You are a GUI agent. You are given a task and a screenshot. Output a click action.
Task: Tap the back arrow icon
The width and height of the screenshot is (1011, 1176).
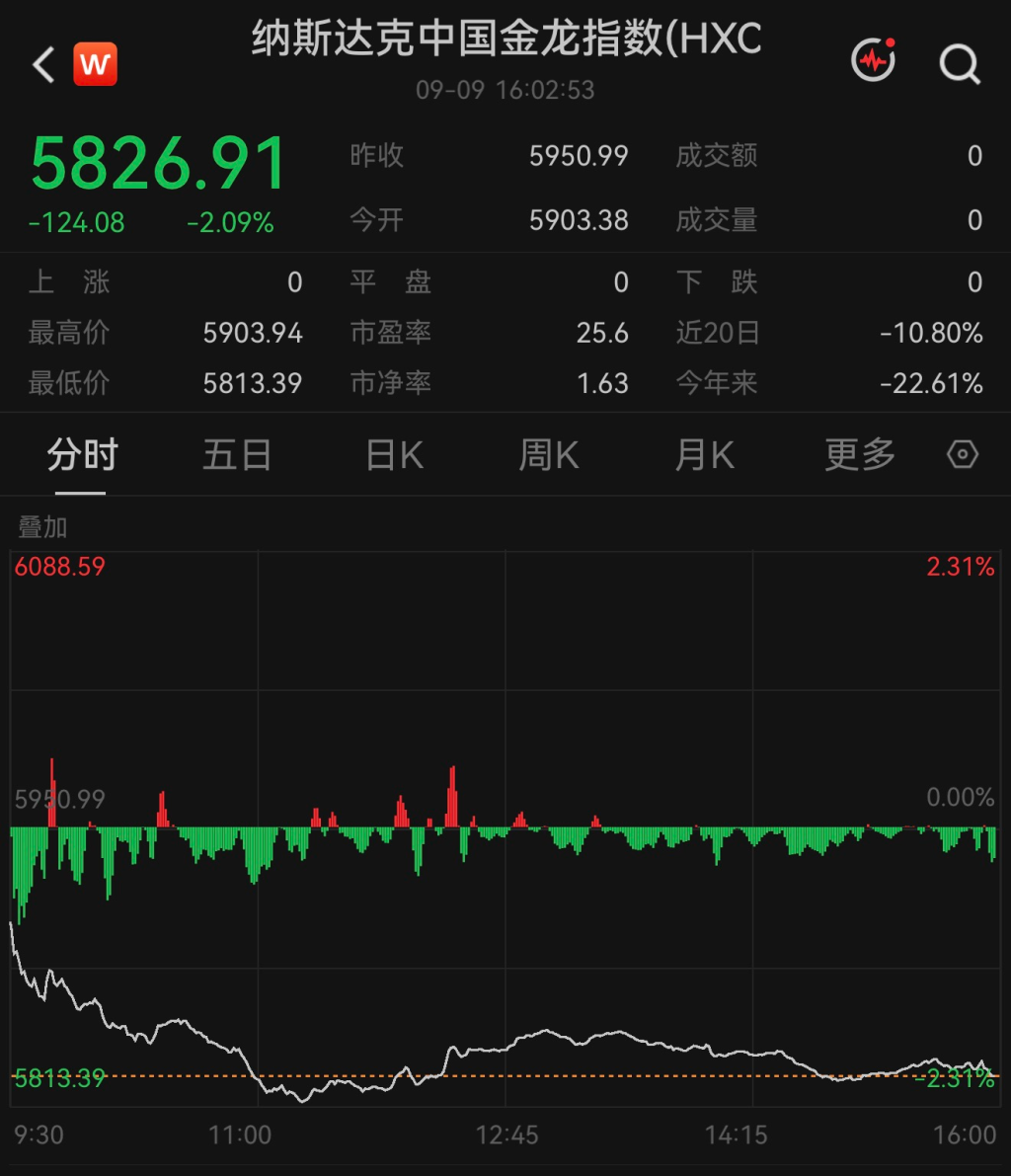tap(43, 64)
